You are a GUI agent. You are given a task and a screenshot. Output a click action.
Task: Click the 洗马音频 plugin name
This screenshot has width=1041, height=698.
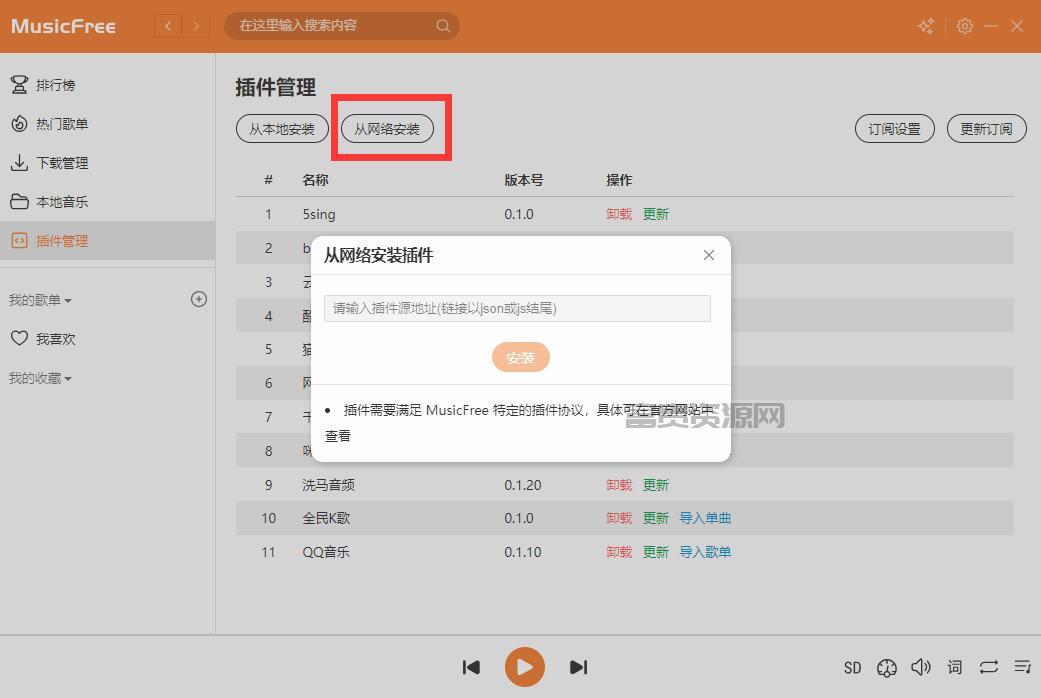(328, 485)
